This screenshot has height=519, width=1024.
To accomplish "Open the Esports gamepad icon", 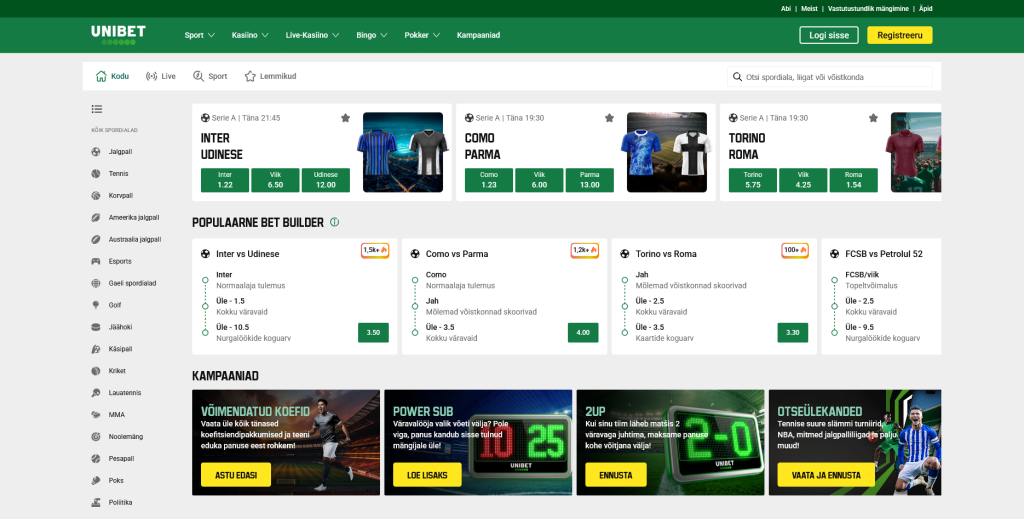I will pyautogui.click(x=96, y=261).
